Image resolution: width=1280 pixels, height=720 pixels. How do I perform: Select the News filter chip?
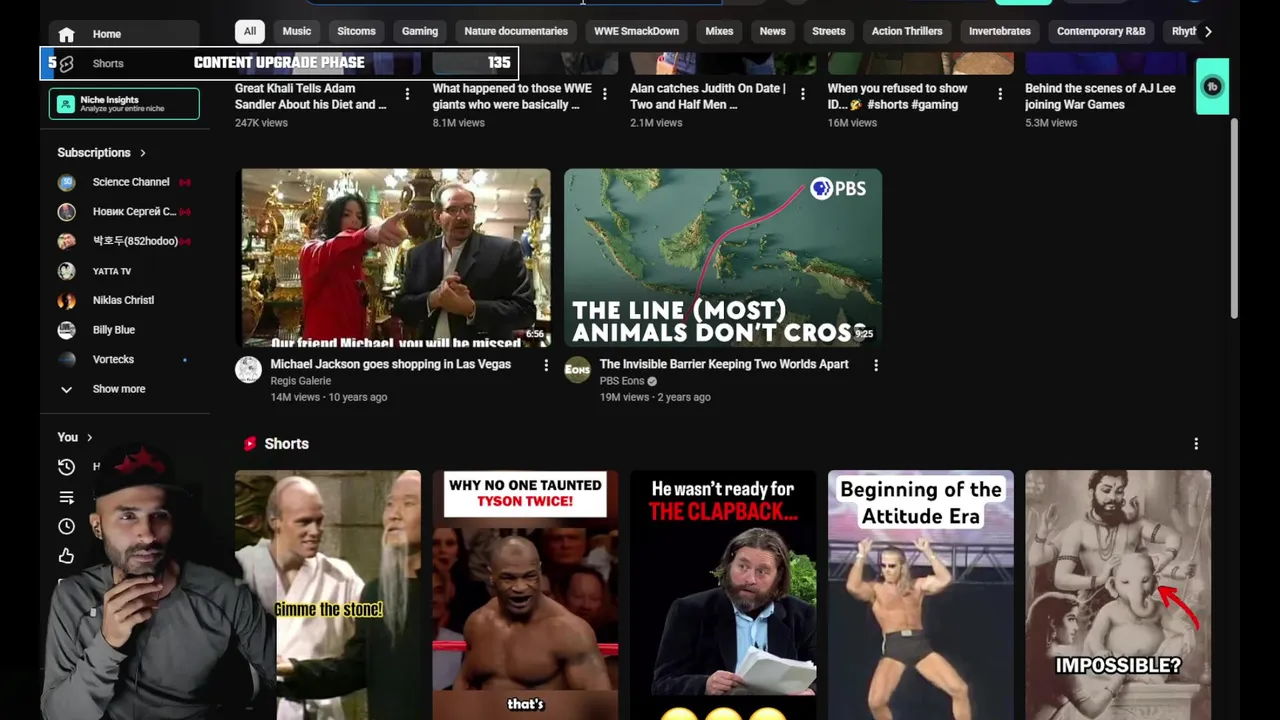pyautogui.click(x=772, y=31)
